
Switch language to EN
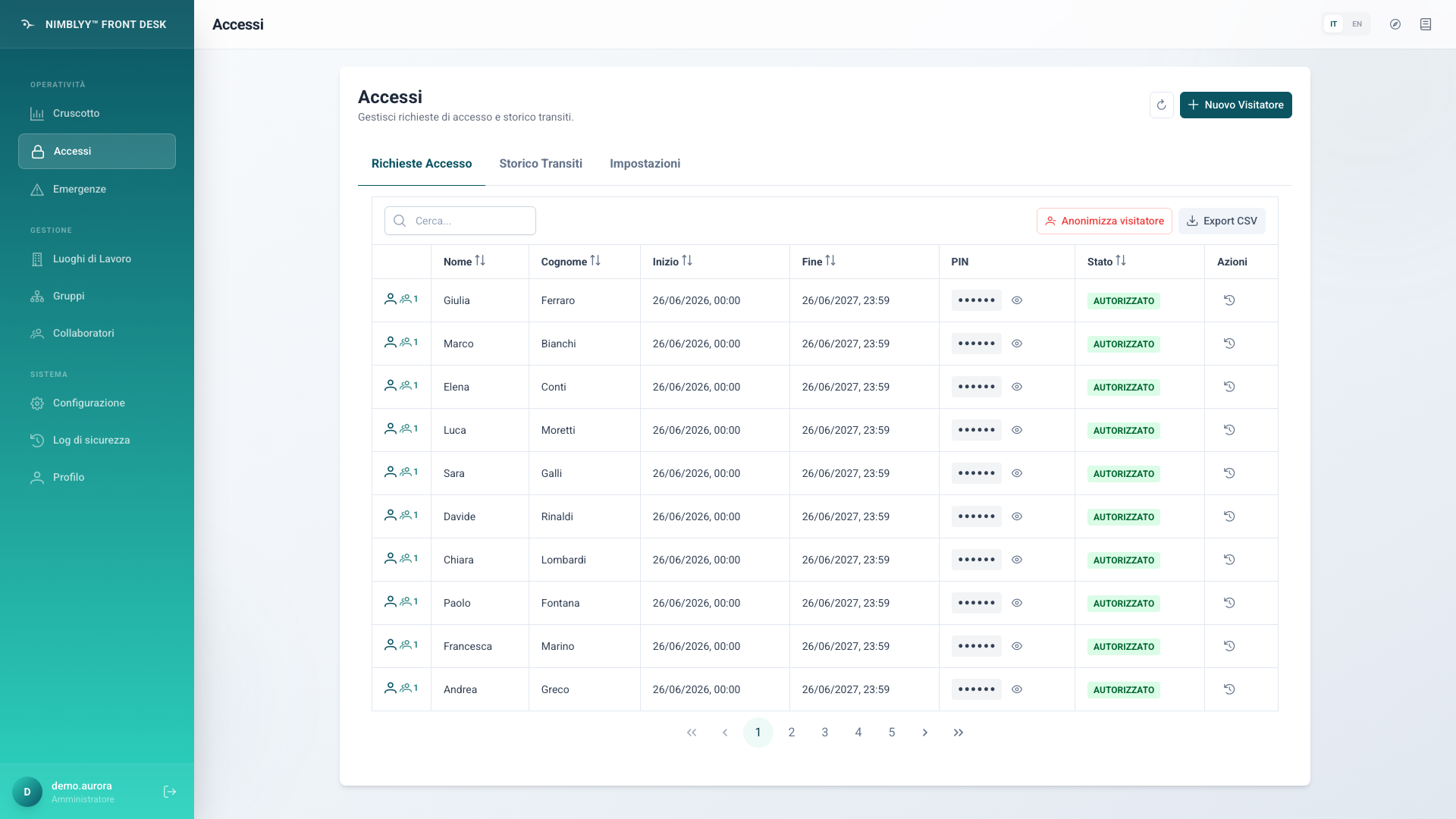[1357, 24]
